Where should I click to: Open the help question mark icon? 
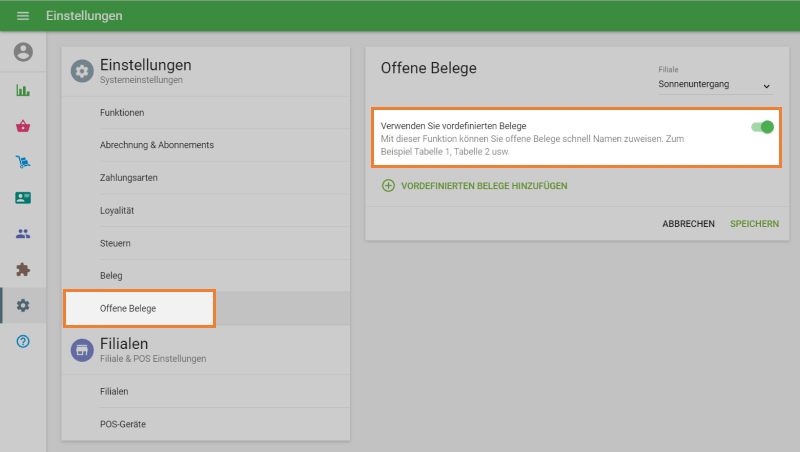pyautogui.click(x=23, y=342)
